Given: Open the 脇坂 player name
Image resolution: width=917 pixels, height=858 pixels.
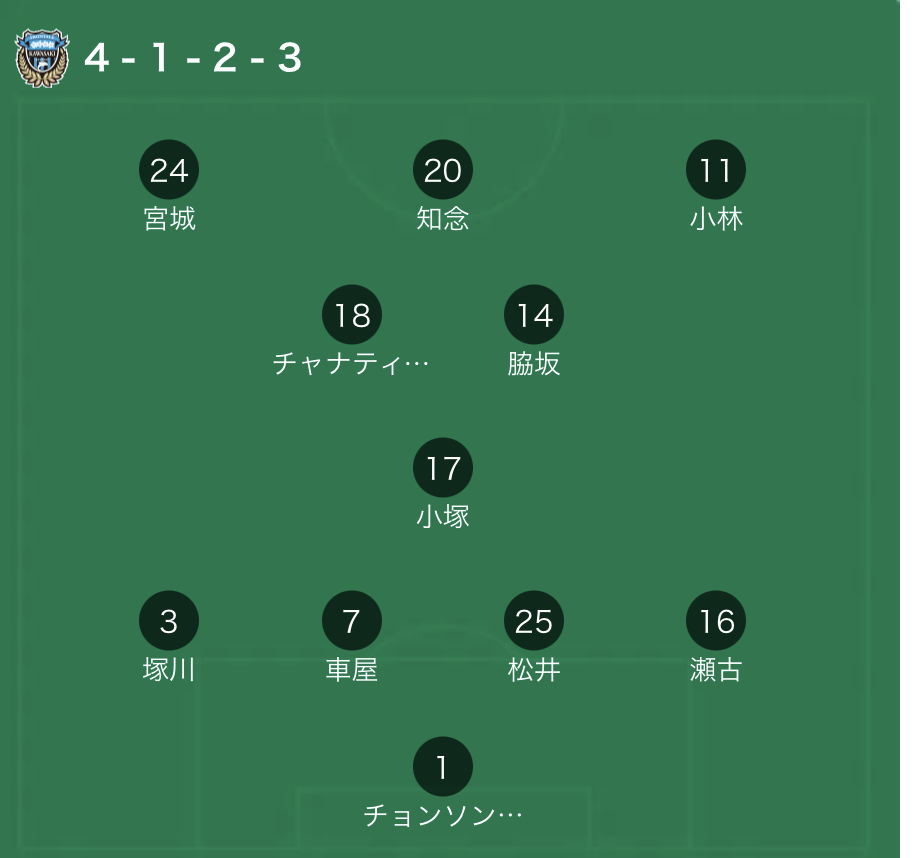Looking at the screenshot, I should (x=534, y=364).
